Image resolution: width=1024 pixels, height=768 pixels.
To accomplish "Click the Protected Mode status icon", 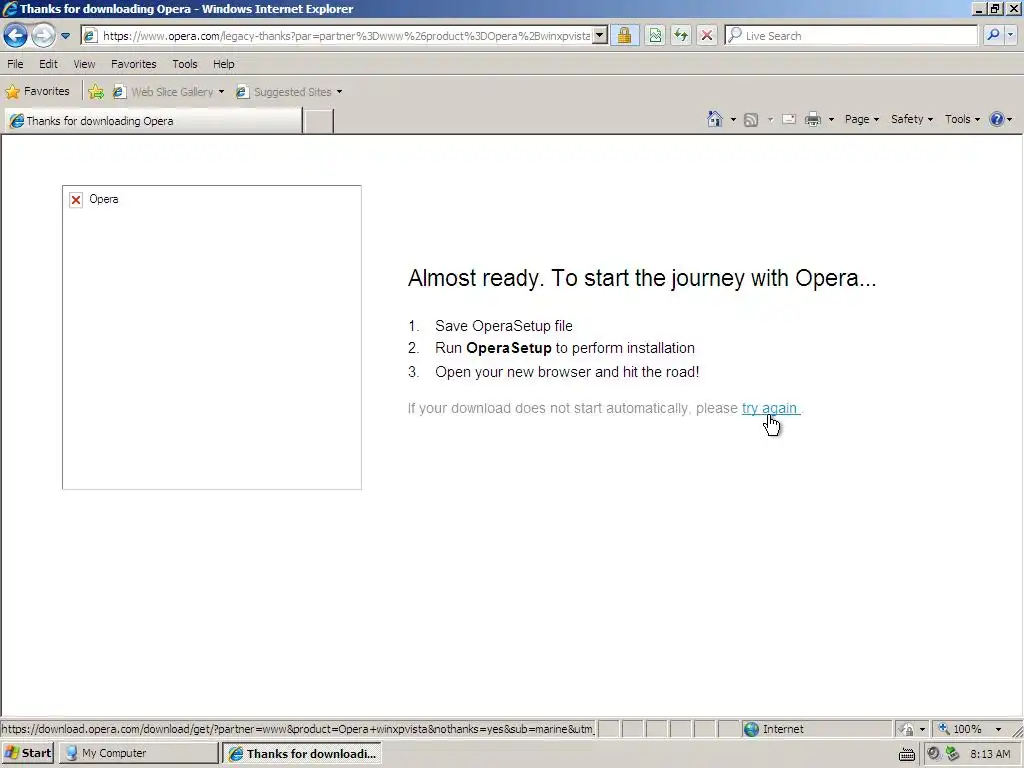I will (906, 729).
